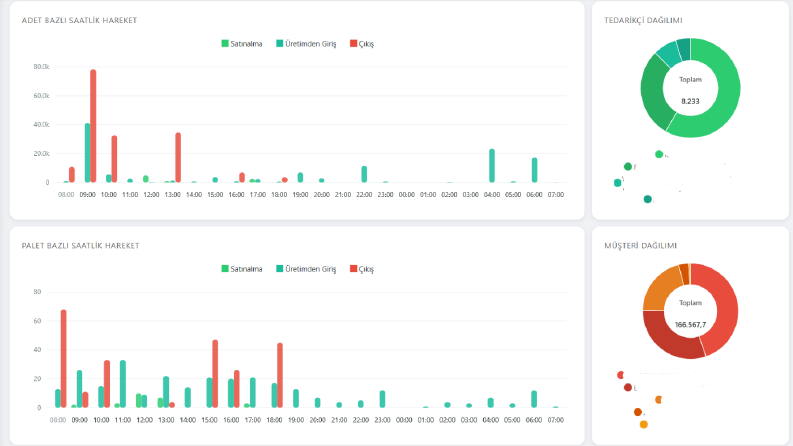This screenshot has width=793, height=446.
Task: Click the red 18:00 Çıkış bar in Palet chart
Action: coord(280,375)
